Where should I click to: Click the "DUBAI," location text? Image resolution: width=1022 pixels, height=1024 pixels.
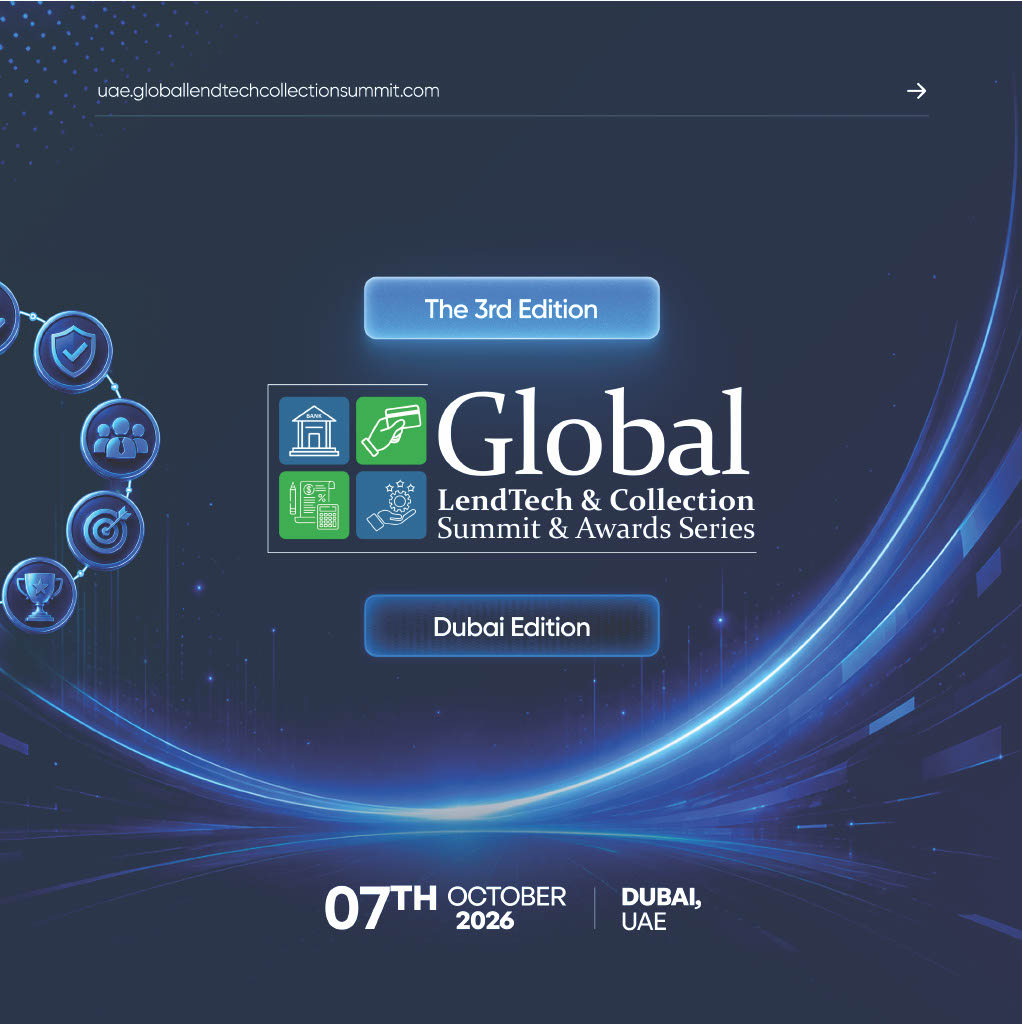[x=662, y=897]
